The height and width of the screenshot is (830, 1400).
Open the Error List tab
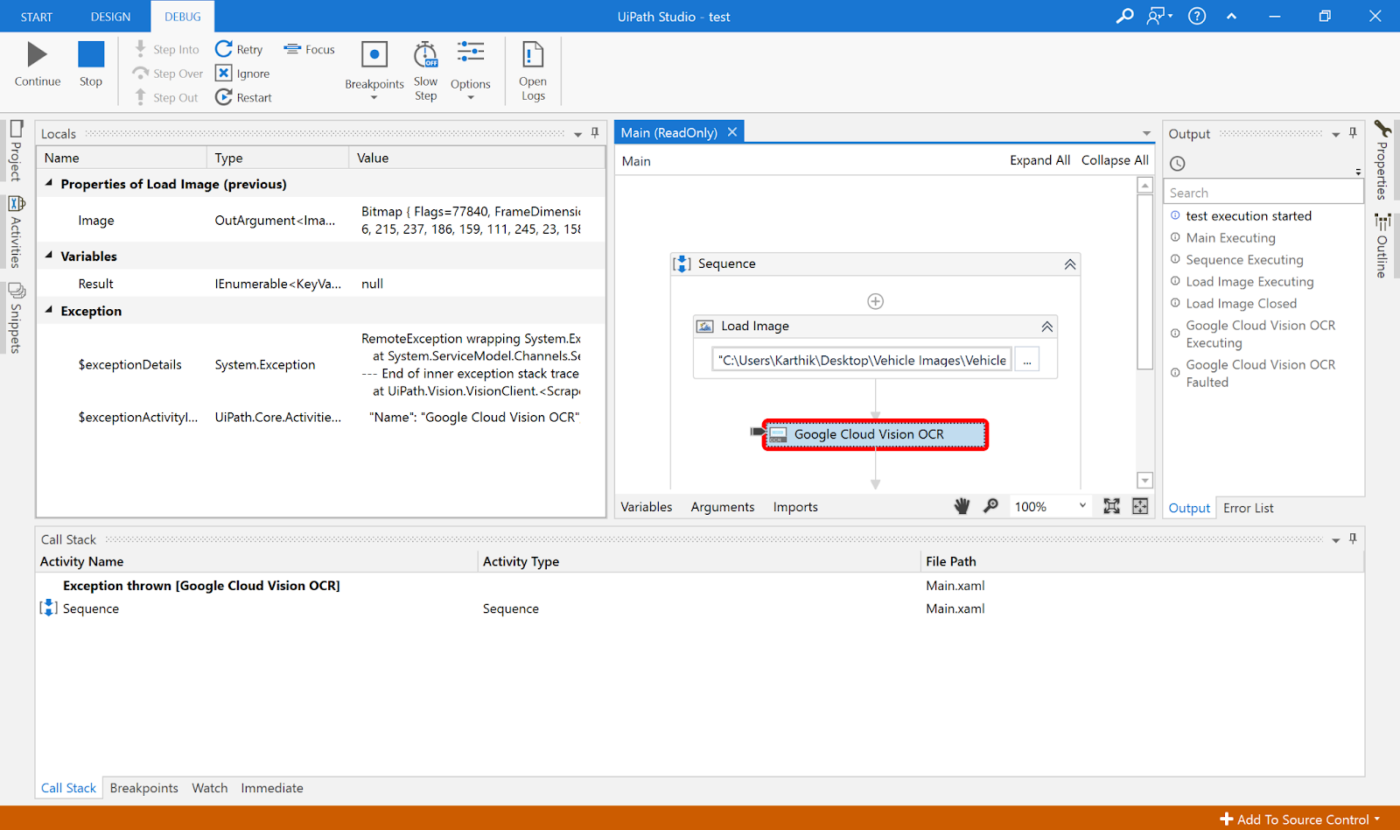(x=1247, y=507)
